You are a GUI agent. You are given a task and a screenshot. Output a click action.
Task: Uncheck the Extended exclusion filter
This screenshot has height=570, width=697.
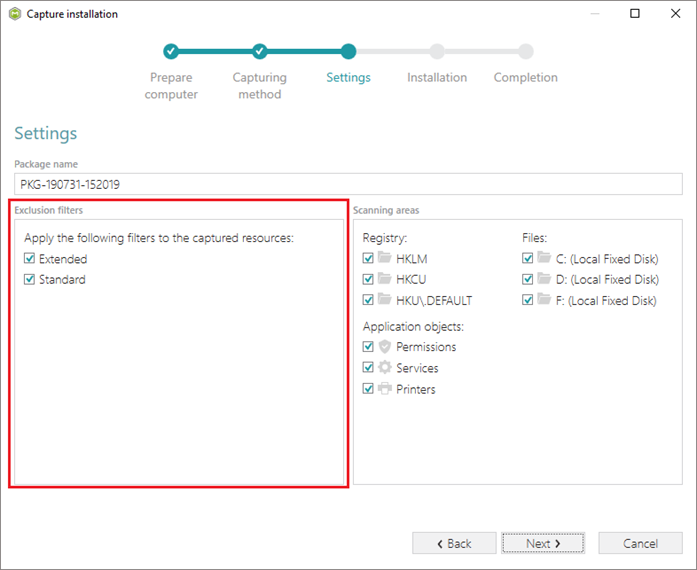pos(29,258)
